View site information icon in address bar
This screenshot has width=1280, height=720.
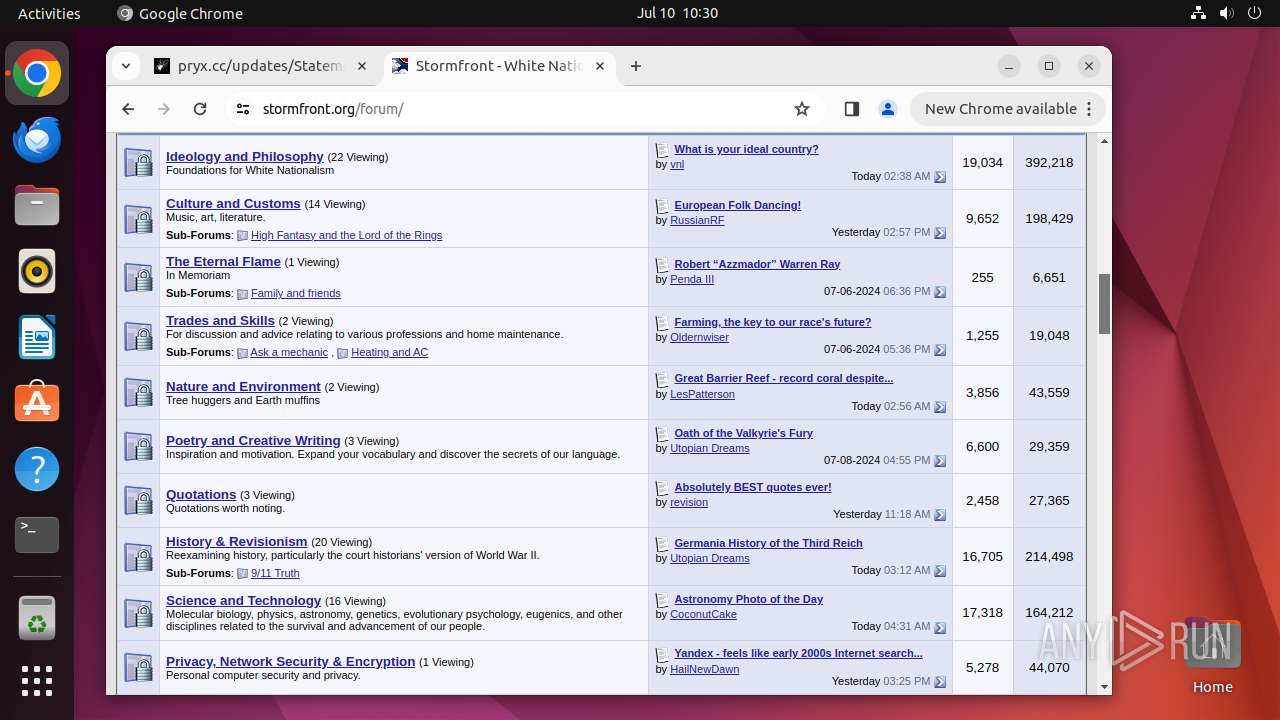(243, 109)
